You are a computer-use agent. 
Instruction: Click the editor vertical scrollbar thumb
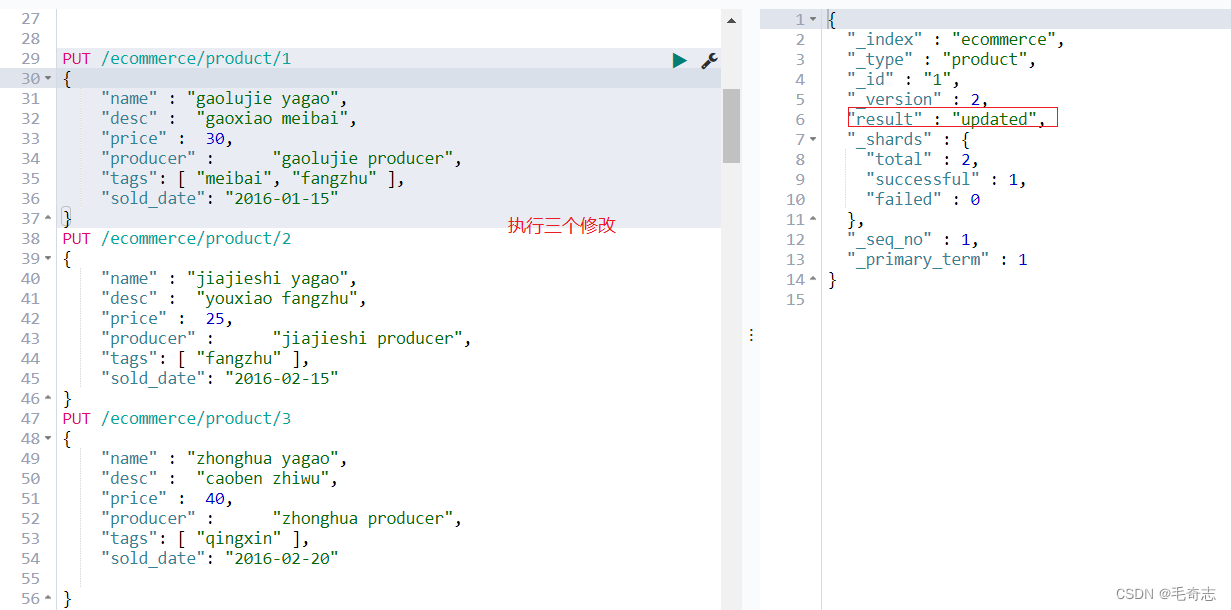(731, 125)
